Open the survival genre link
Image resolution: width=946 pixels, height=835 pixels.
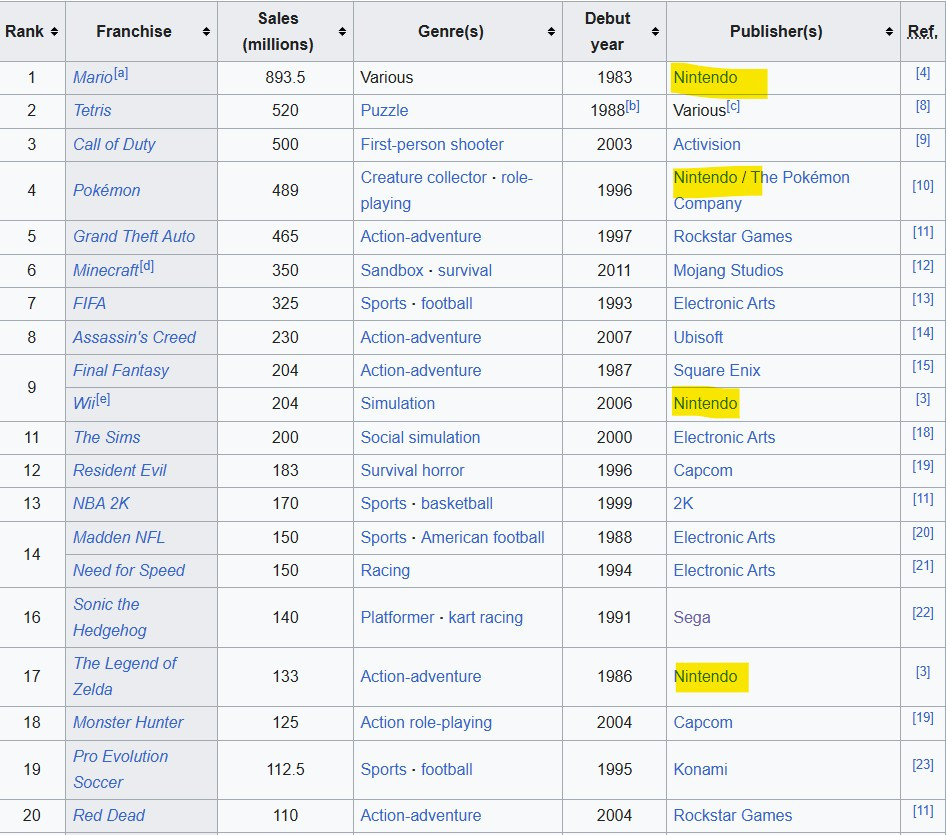pos(465,270)
